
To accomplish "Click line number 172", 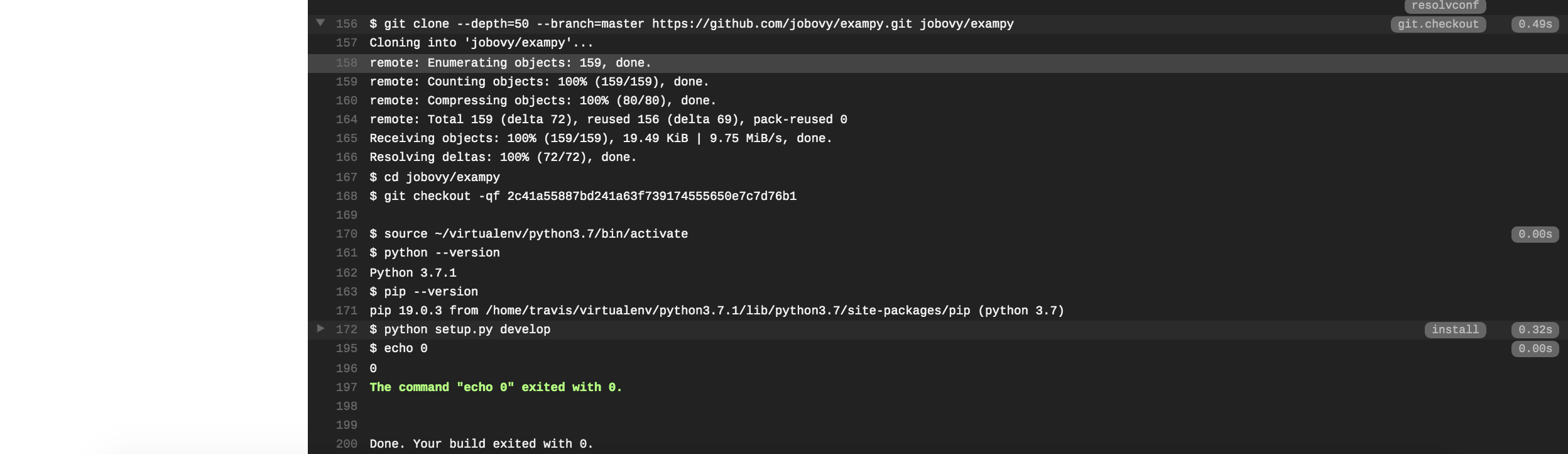I will click(x=346, y=329).
